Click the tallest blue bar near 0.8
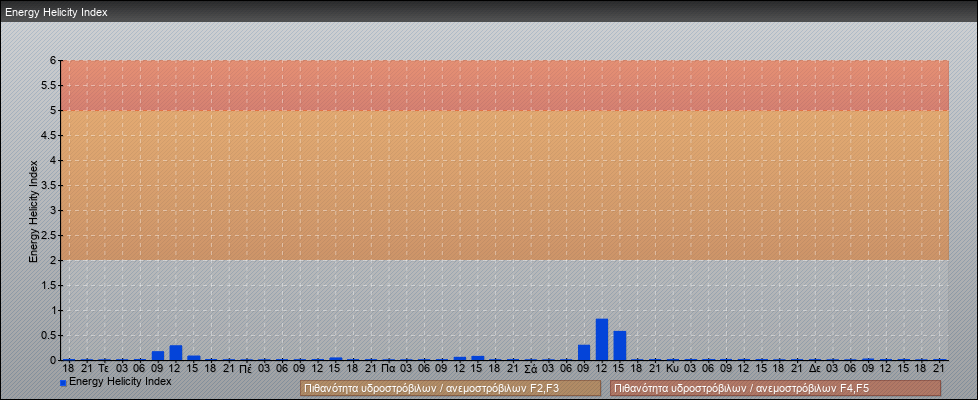This screenshot has height=400, width=978. (602, 339)
